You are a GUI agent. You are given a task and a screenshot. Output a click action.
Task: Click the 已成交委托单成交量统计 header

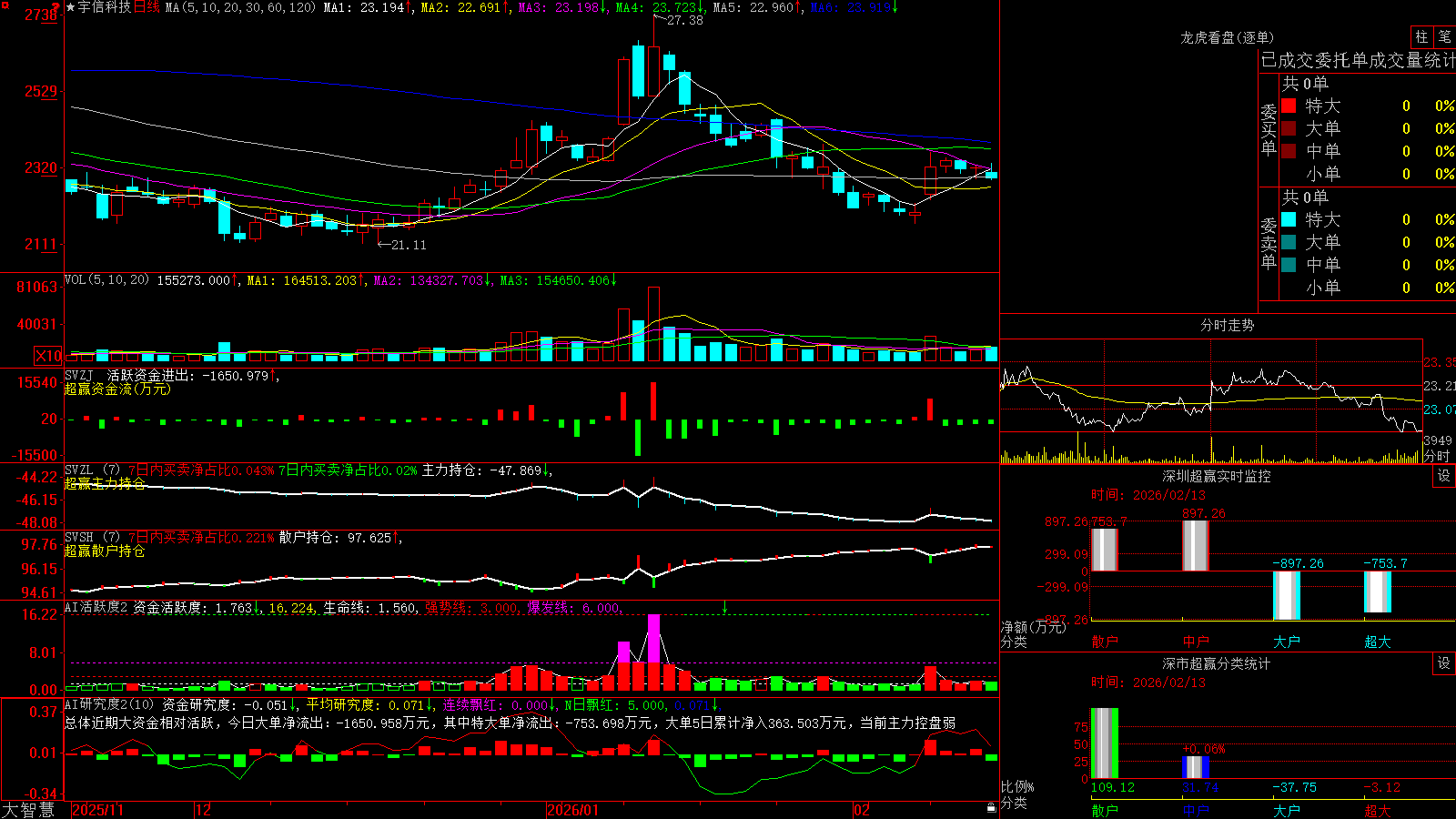[1358, 60]
